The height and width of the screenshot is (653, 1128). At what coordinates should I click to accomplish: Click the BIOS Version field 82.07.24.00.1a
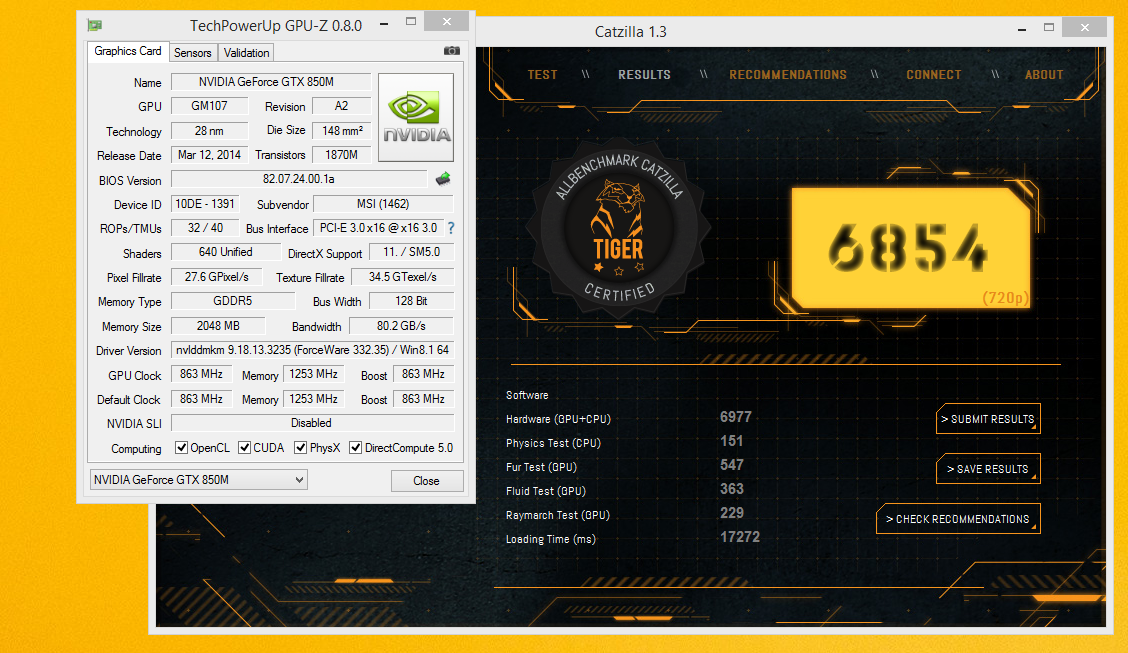[299, 179]
